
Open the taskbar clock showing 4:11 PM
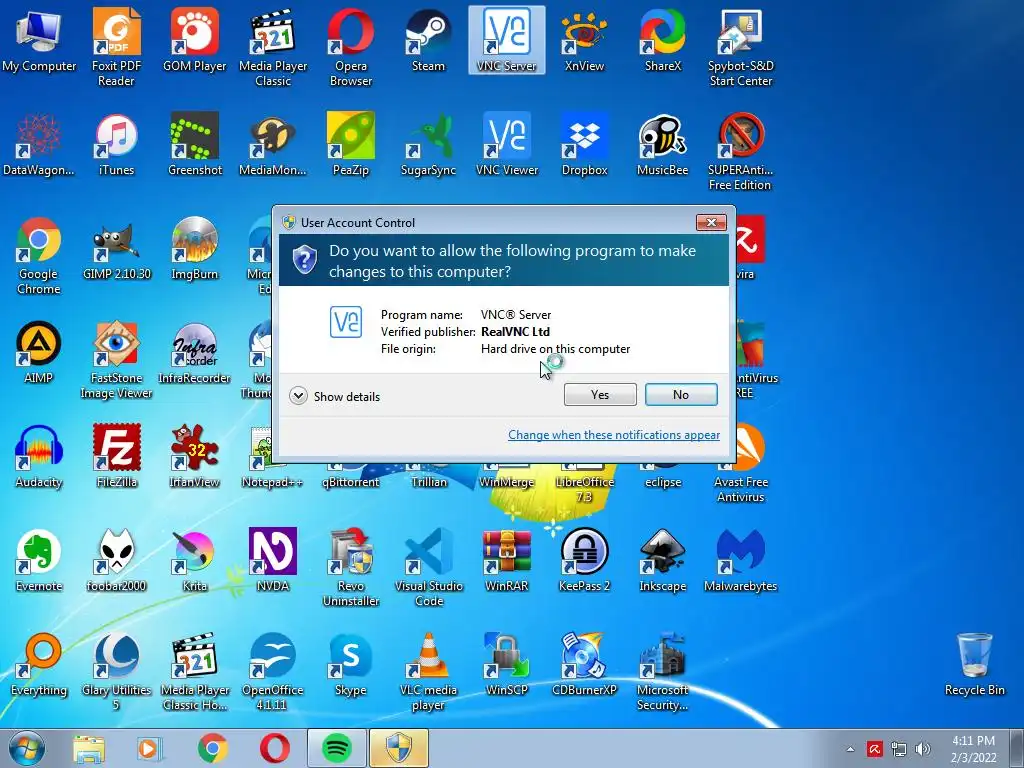(x=973, y=749)
